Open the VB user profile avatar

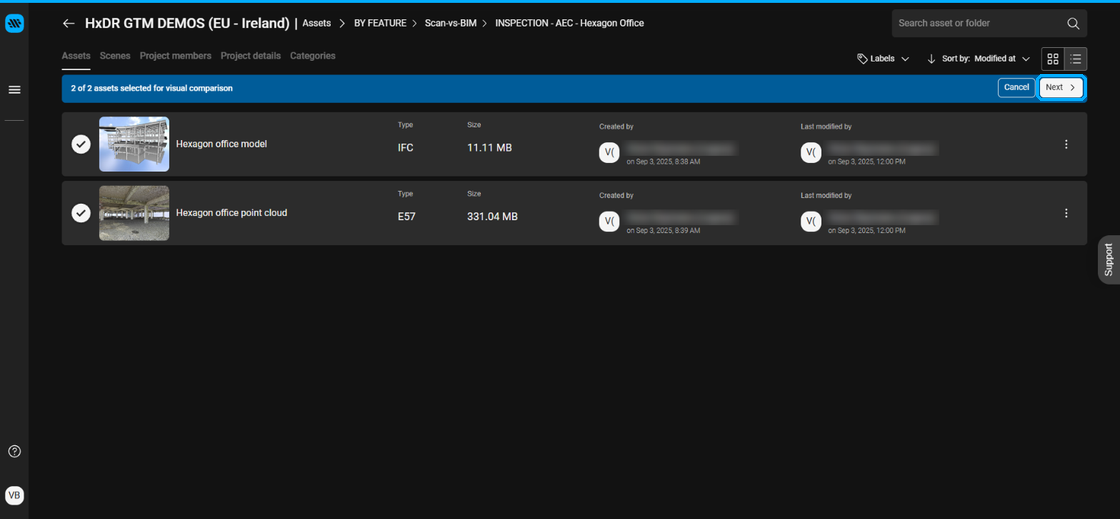coord(14,495)
